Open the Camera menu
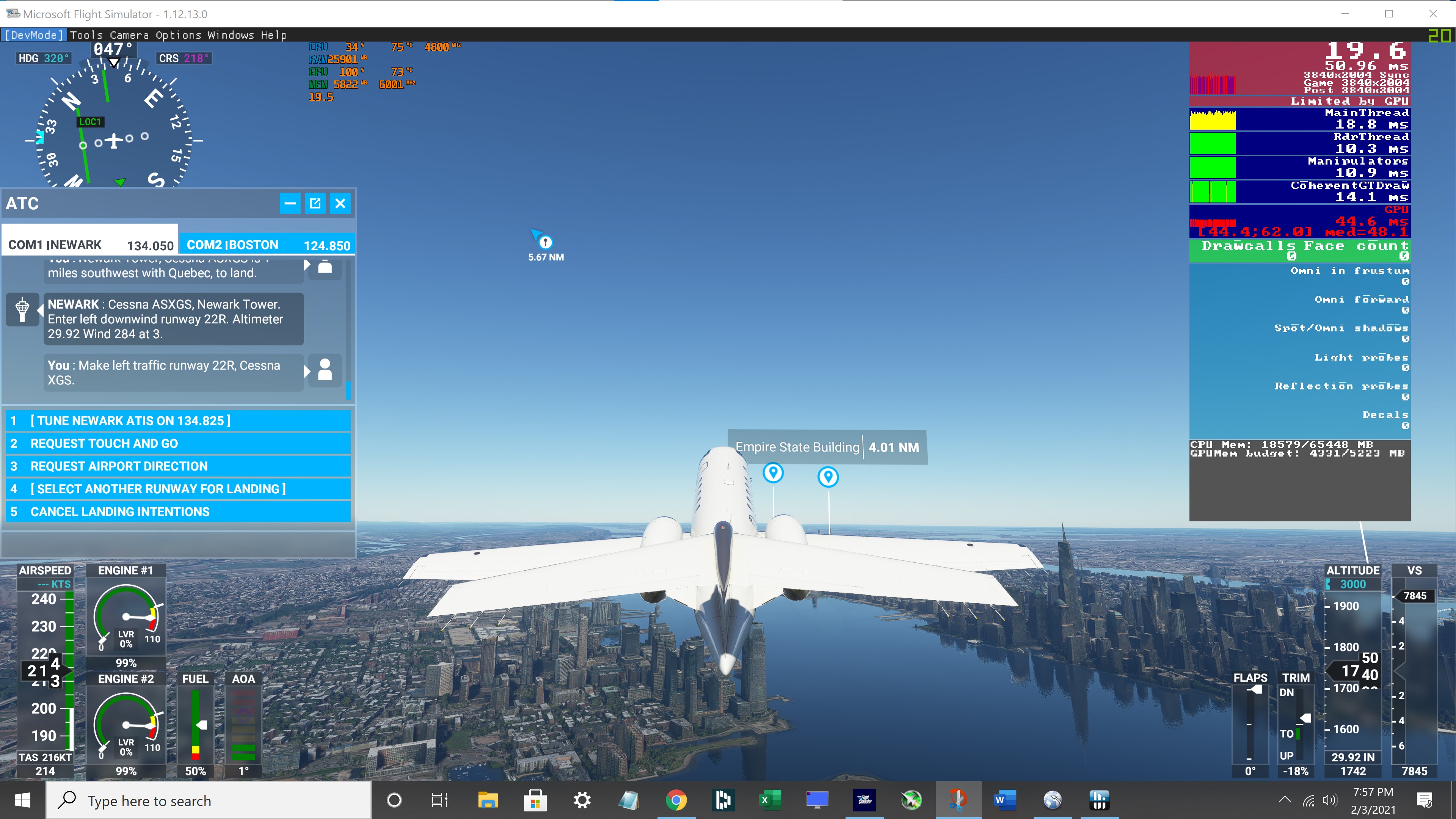The width and height of the screenshot is (1456, 819). 129,35
